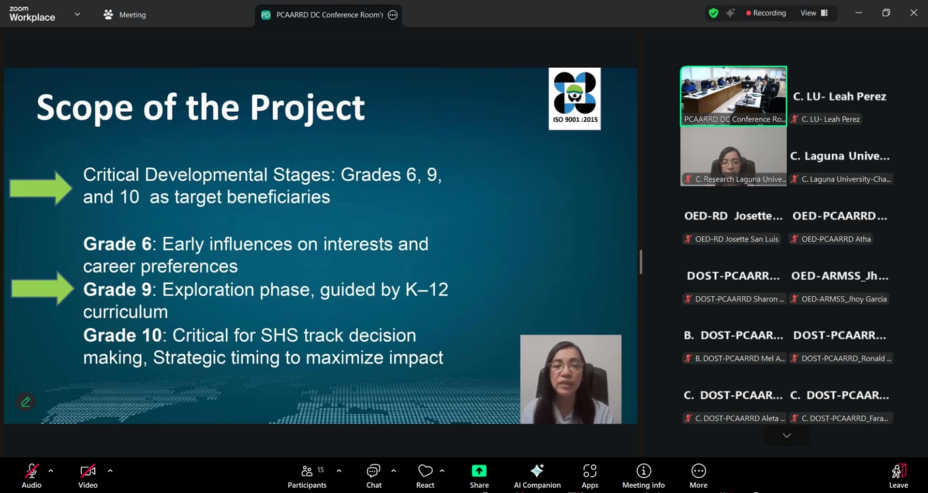Open the View layout menu

[x=813, y=13]
